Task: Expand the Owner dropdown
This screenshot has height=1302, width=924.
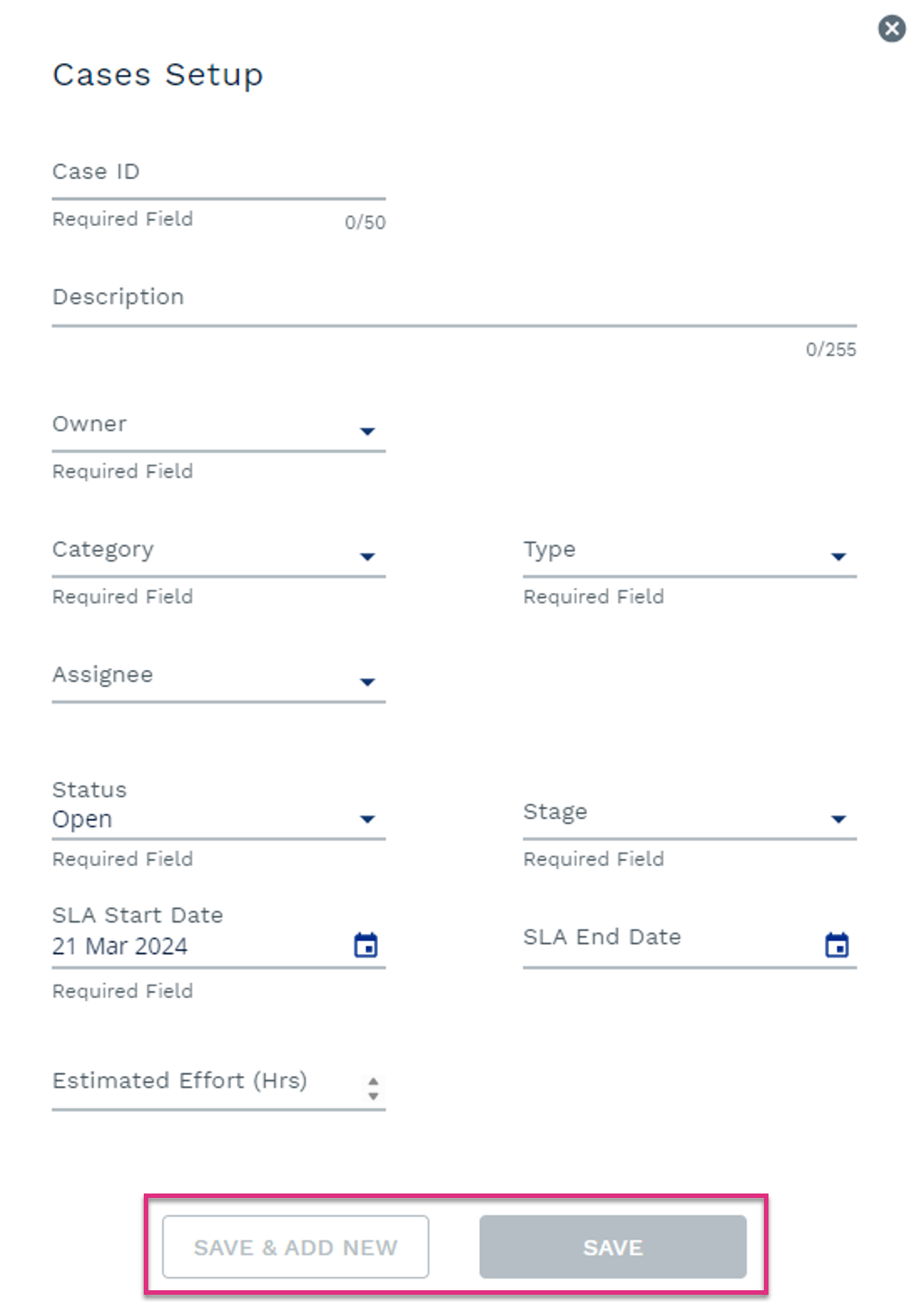Action: pyautogui.click(x=219, y=427)
